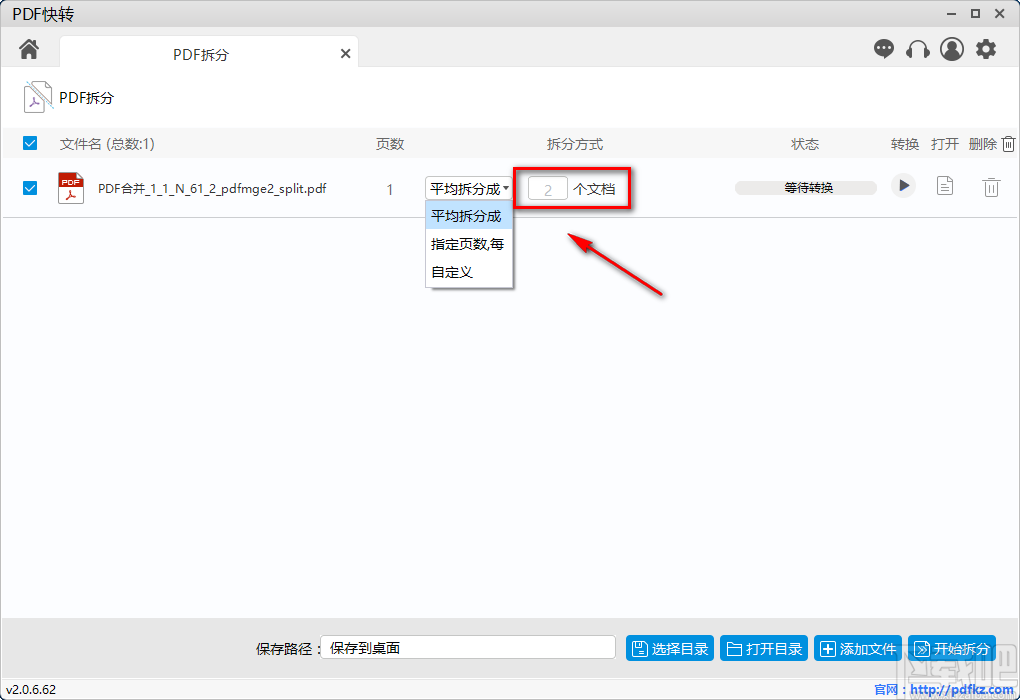
Task: Click the 等待转换 progress bar
Action: pyautogui.click(x=805, y=186)
